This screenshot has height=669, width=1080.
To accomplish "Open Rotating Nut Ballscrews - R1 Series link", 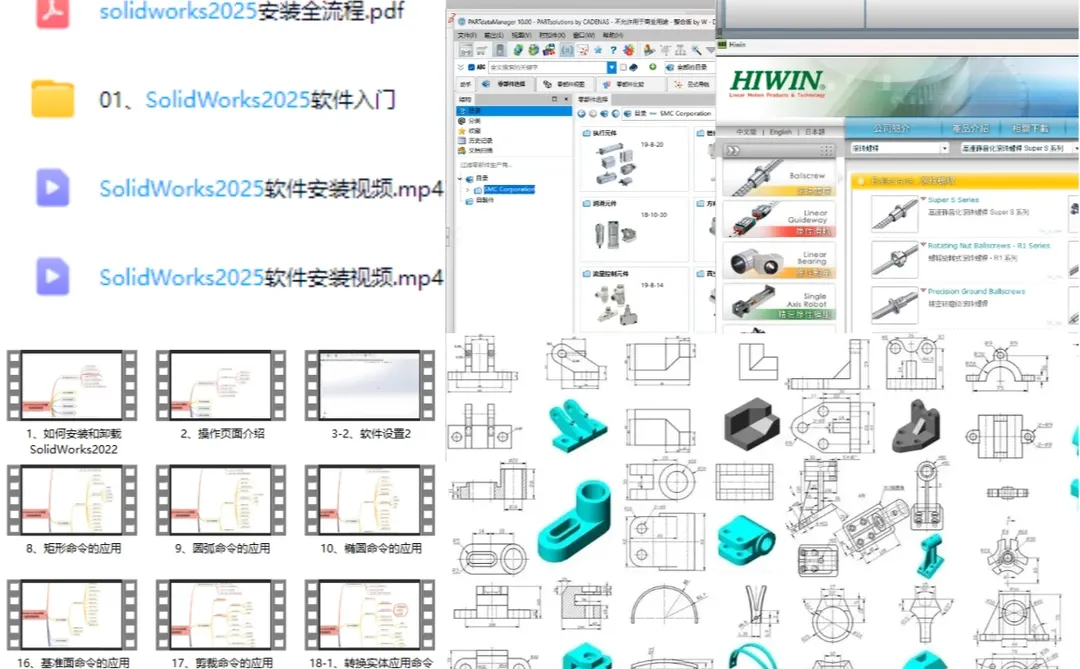I will [988, 245].
